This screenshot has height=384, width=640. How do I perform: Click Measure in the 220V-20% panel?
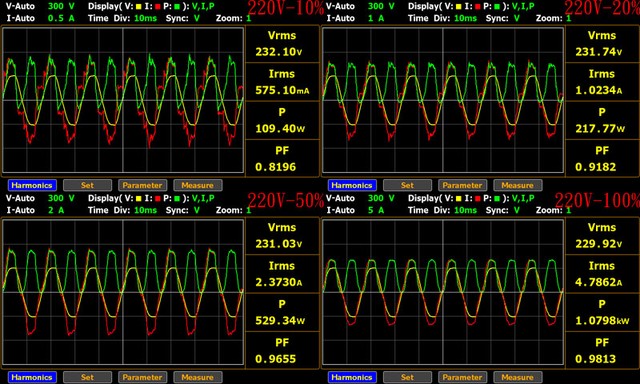518,185
